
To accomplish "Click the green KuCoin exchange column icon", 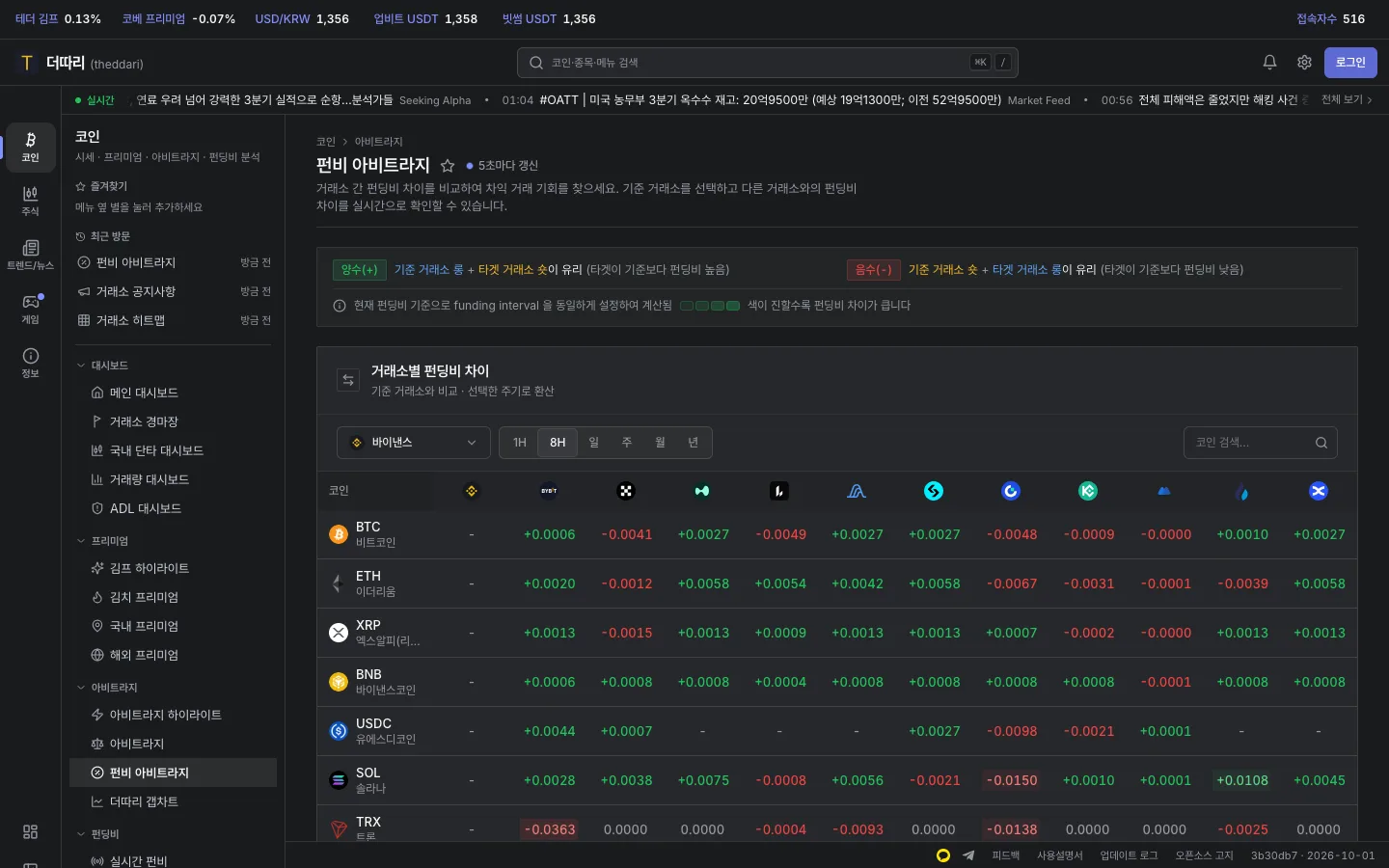I will click(1088, 491).
